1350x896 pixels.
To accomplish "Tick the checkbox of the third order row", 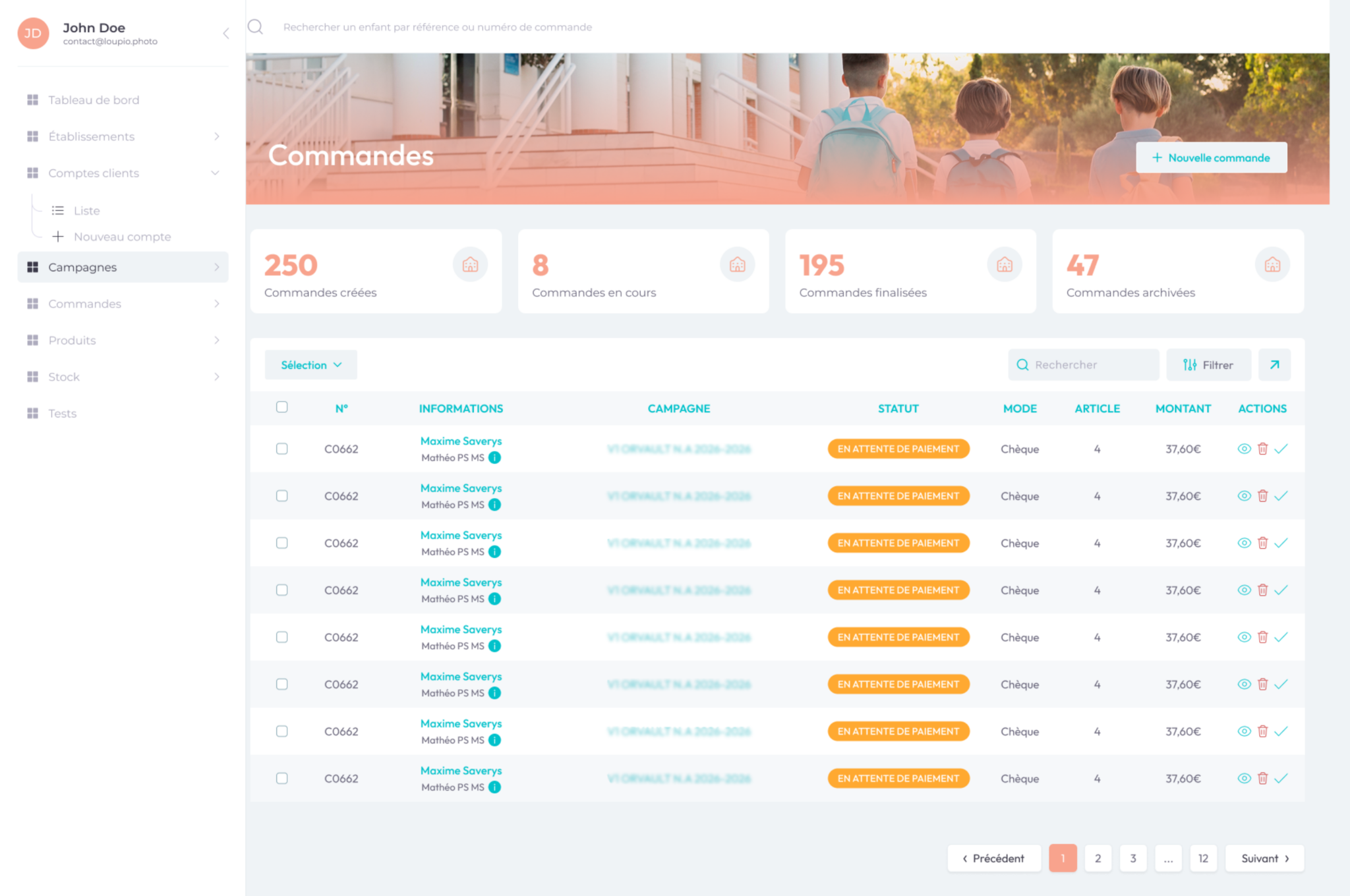I will (282, 543).
